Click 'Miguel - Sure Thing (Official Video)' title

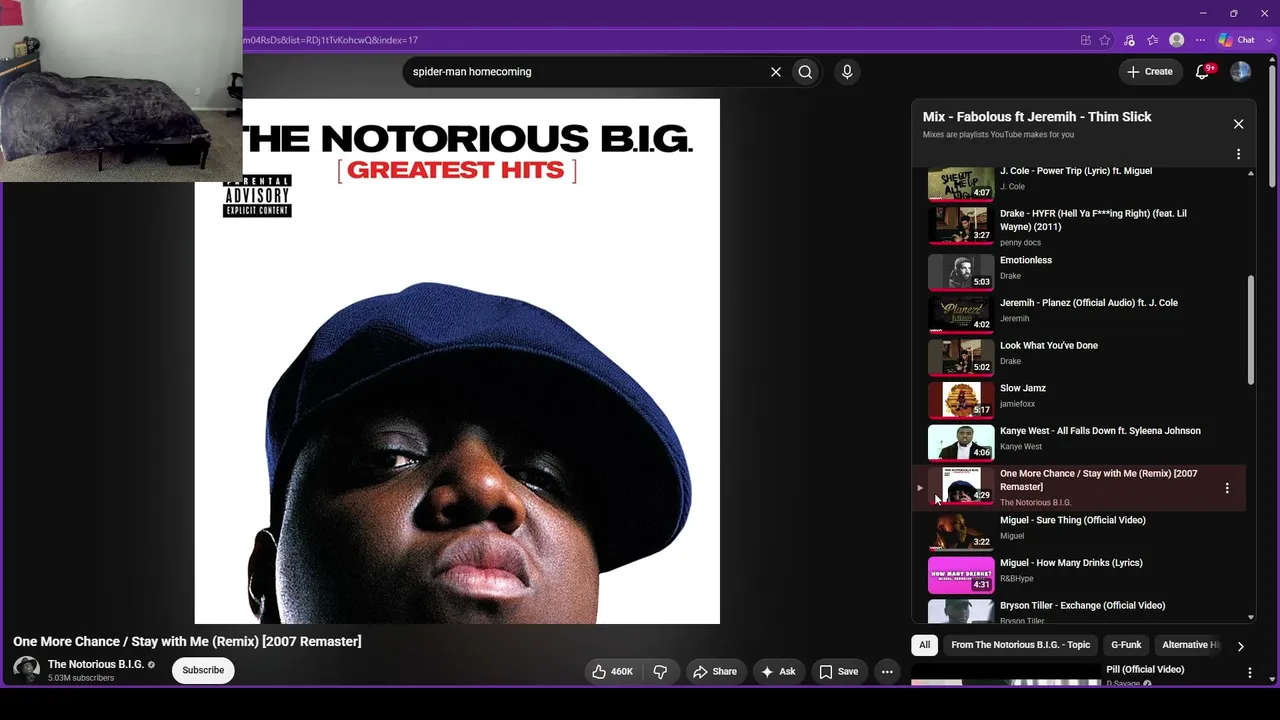pyautogui.click(x=1073, y=520)
